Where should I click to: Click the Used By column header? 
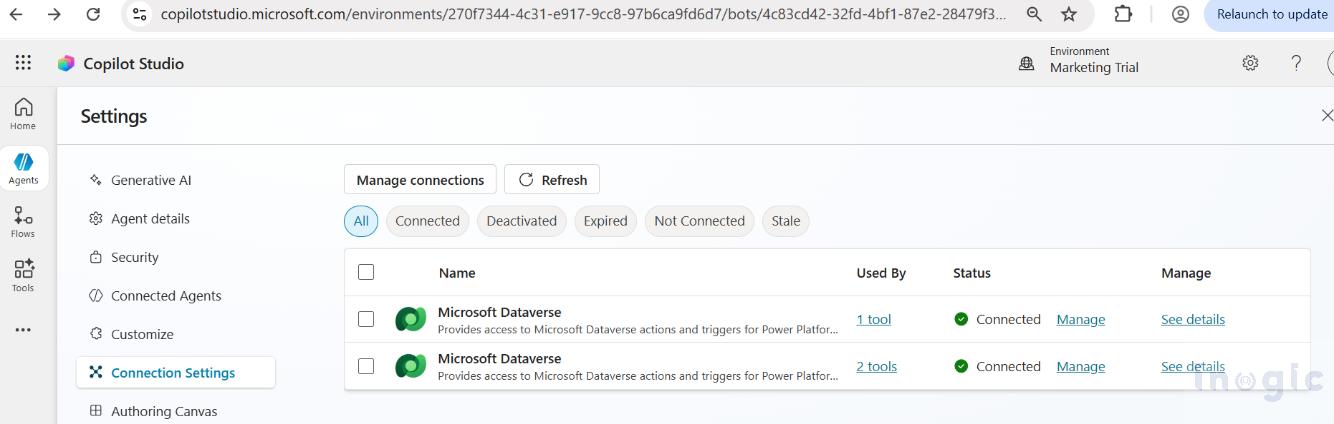click(x=881, y=272)
